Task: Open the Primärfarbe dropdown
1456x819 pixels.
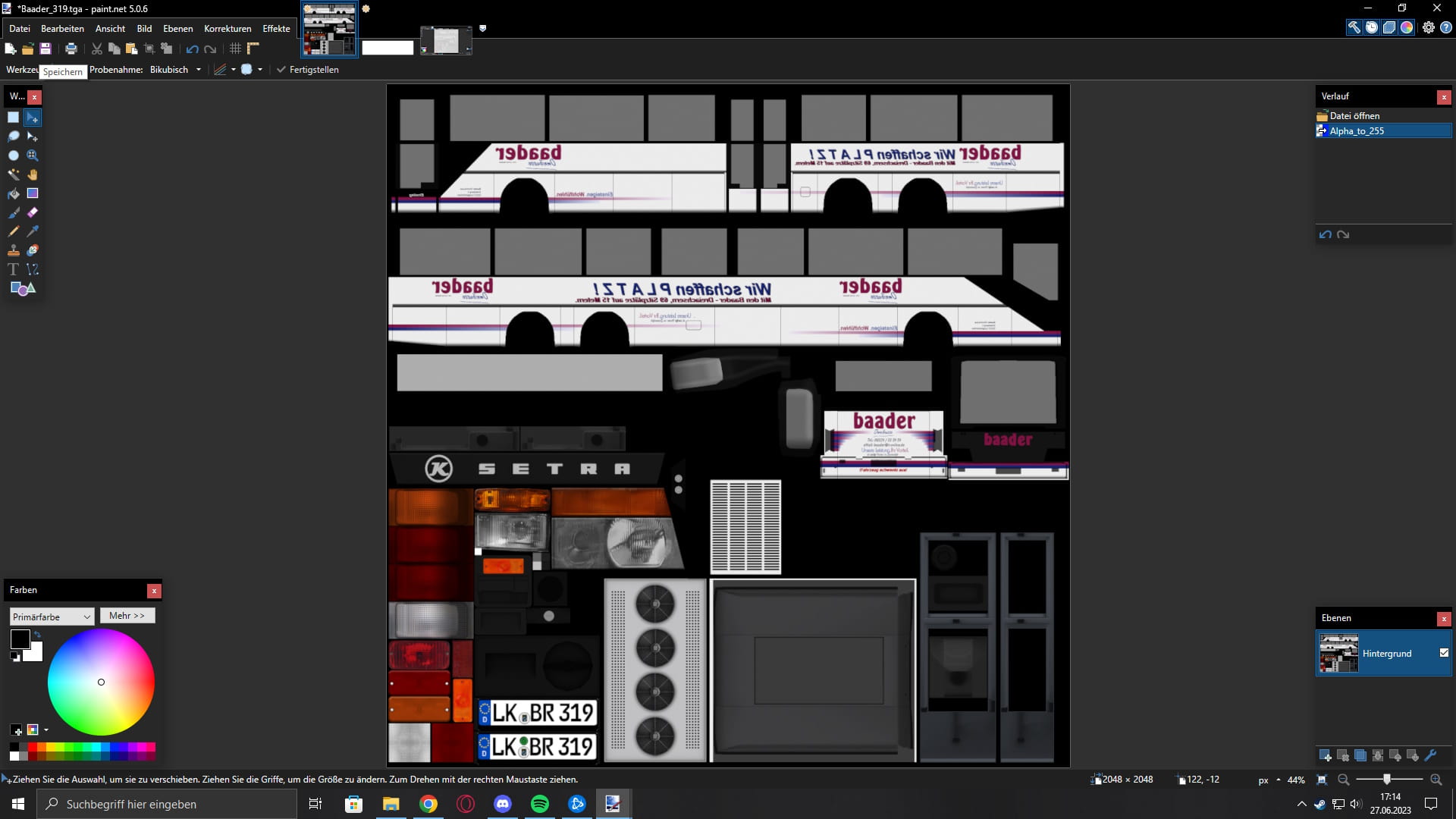Action: [x=52, y=617]
